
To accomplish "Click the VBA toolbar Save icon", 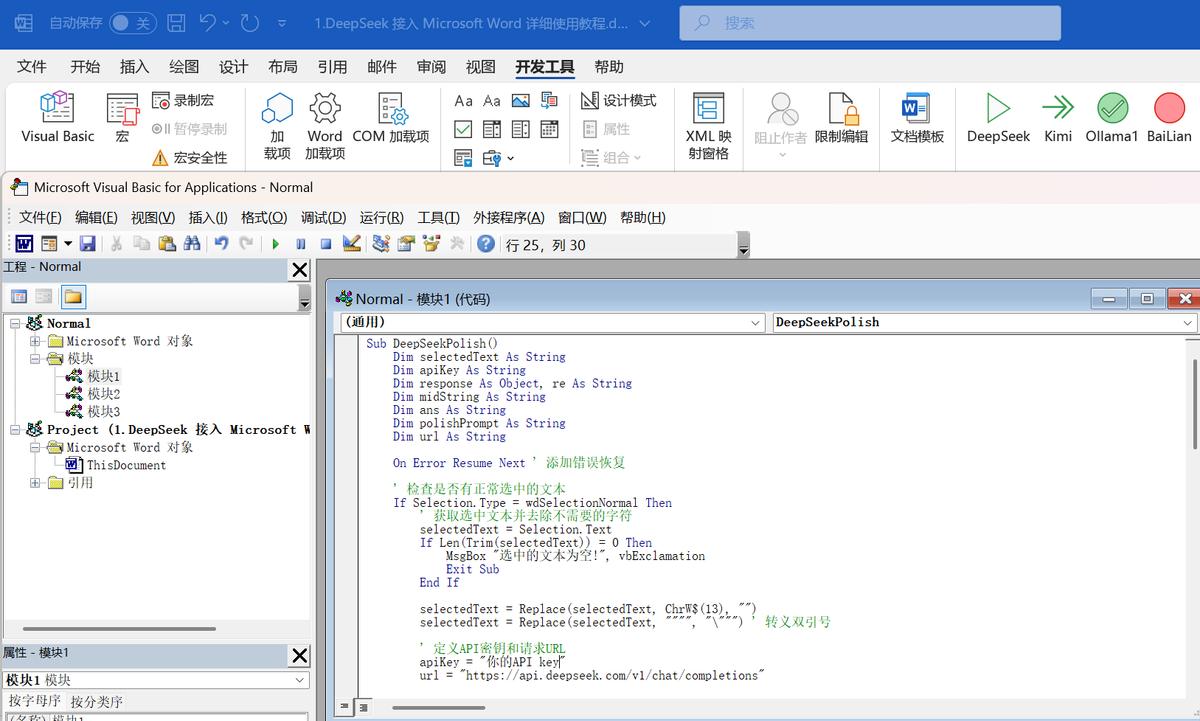I will pos(88,244).
